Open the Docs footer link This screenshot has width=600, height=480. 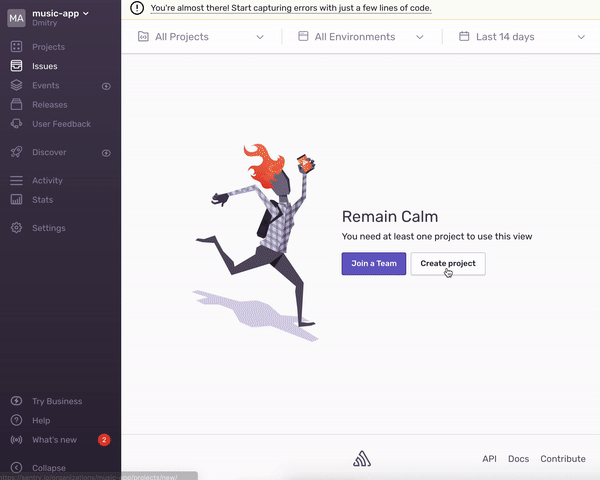pos(518,459)
